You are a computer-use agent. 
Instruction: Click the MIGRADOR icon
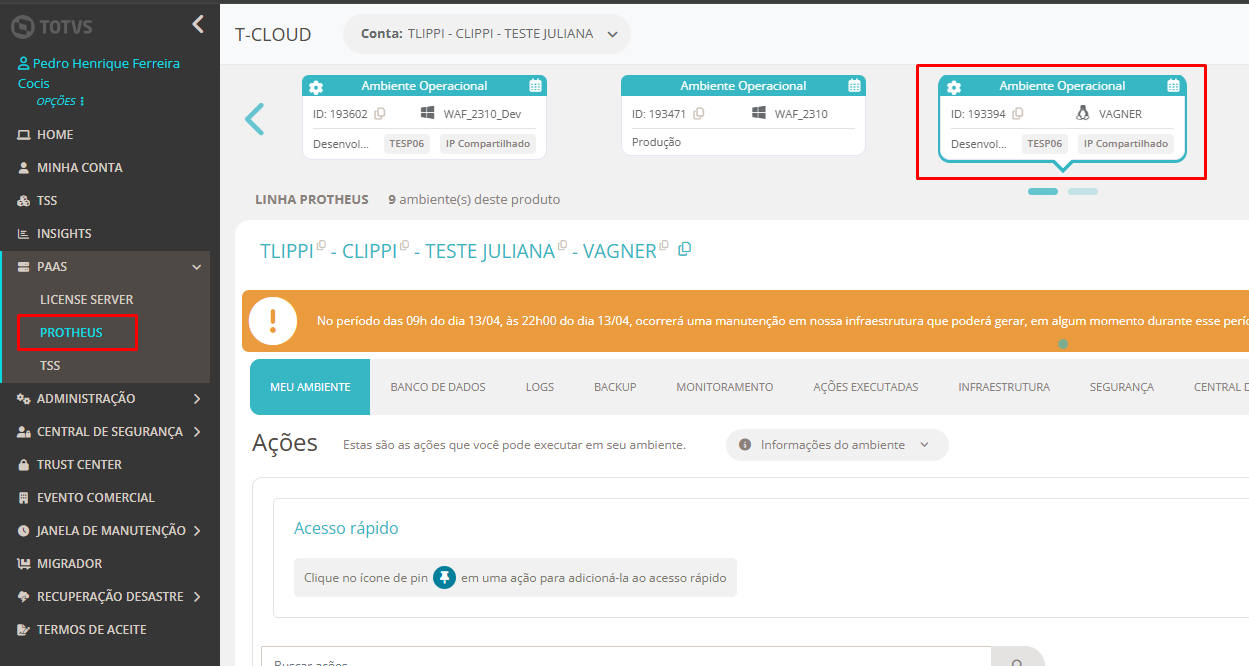(x=24, y=564)
